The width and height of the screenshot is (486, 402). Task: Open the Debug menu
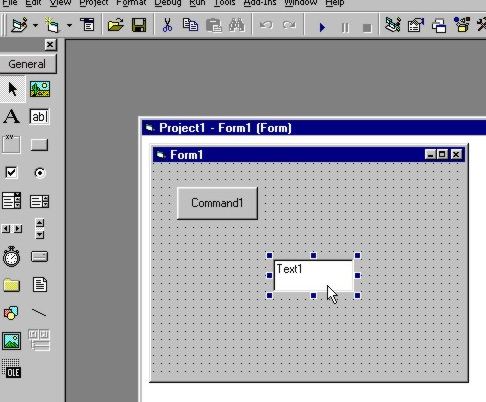(168, 3)
